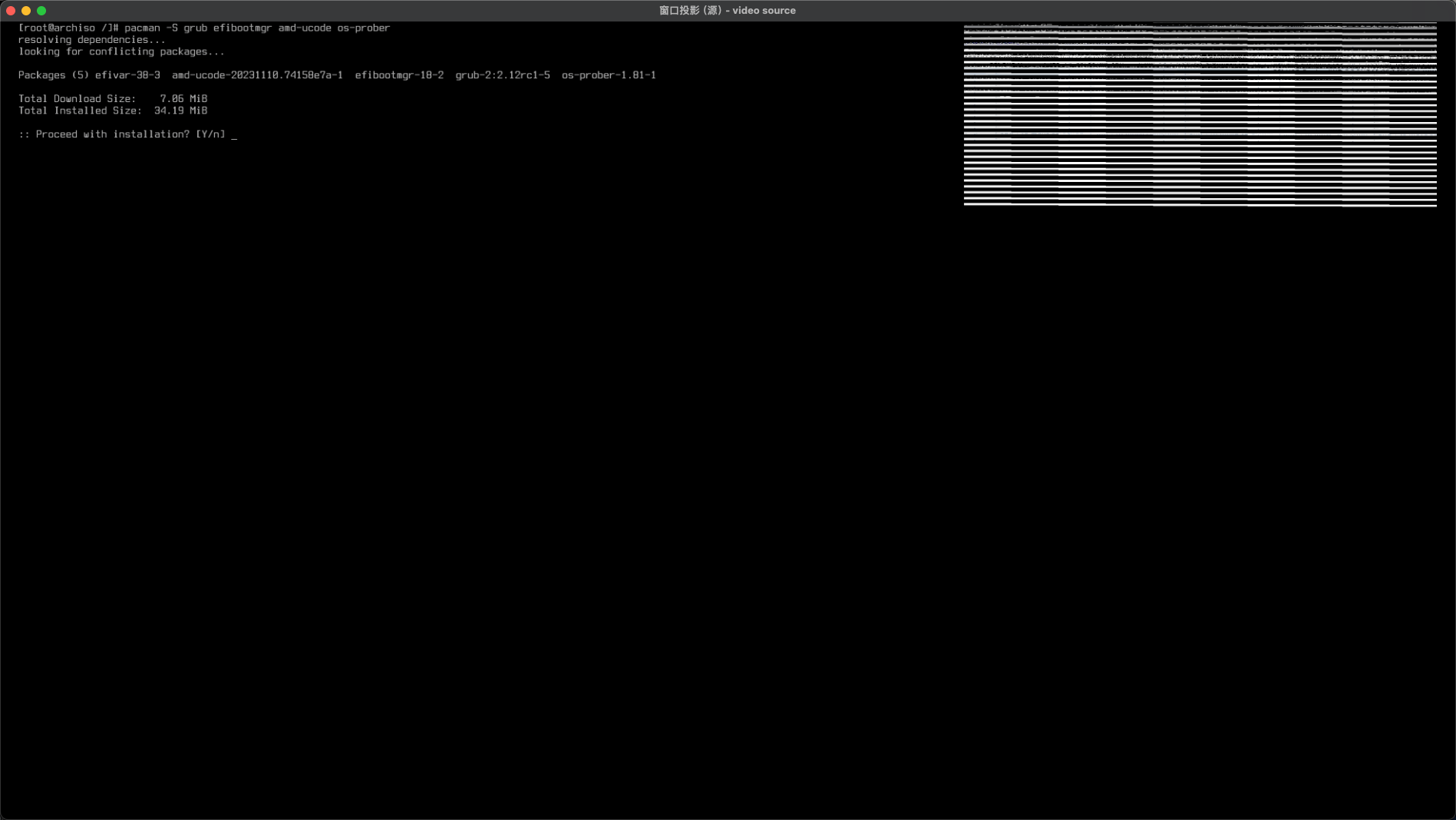1456x820 pixels.
Task: Click the yellow minimize window button
Action: [x=26, y=11]
